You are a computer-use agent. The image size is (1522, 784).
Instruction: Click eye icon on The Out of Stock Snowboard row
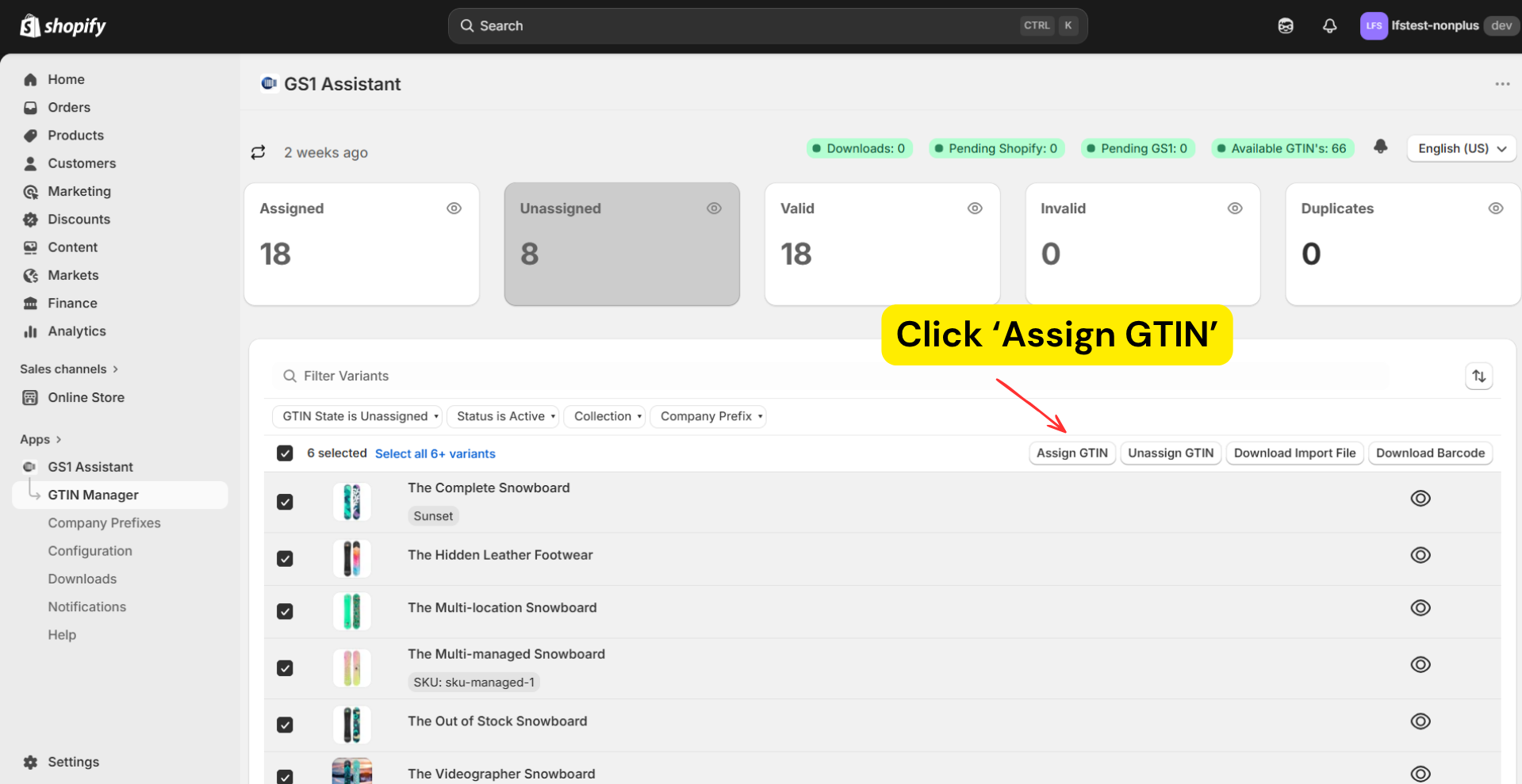click(1420, 721)
